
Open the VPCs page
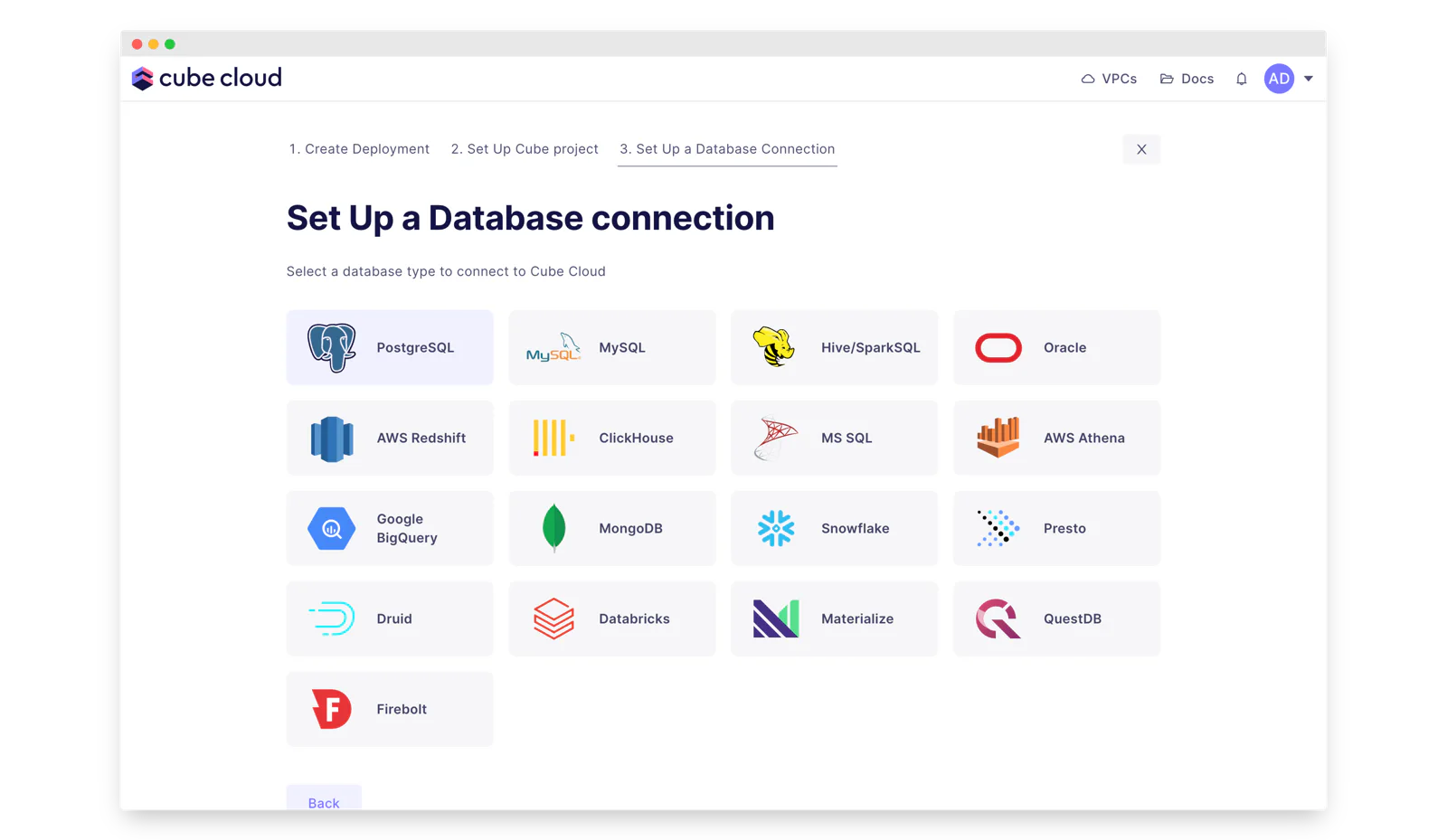(1109, 79)
